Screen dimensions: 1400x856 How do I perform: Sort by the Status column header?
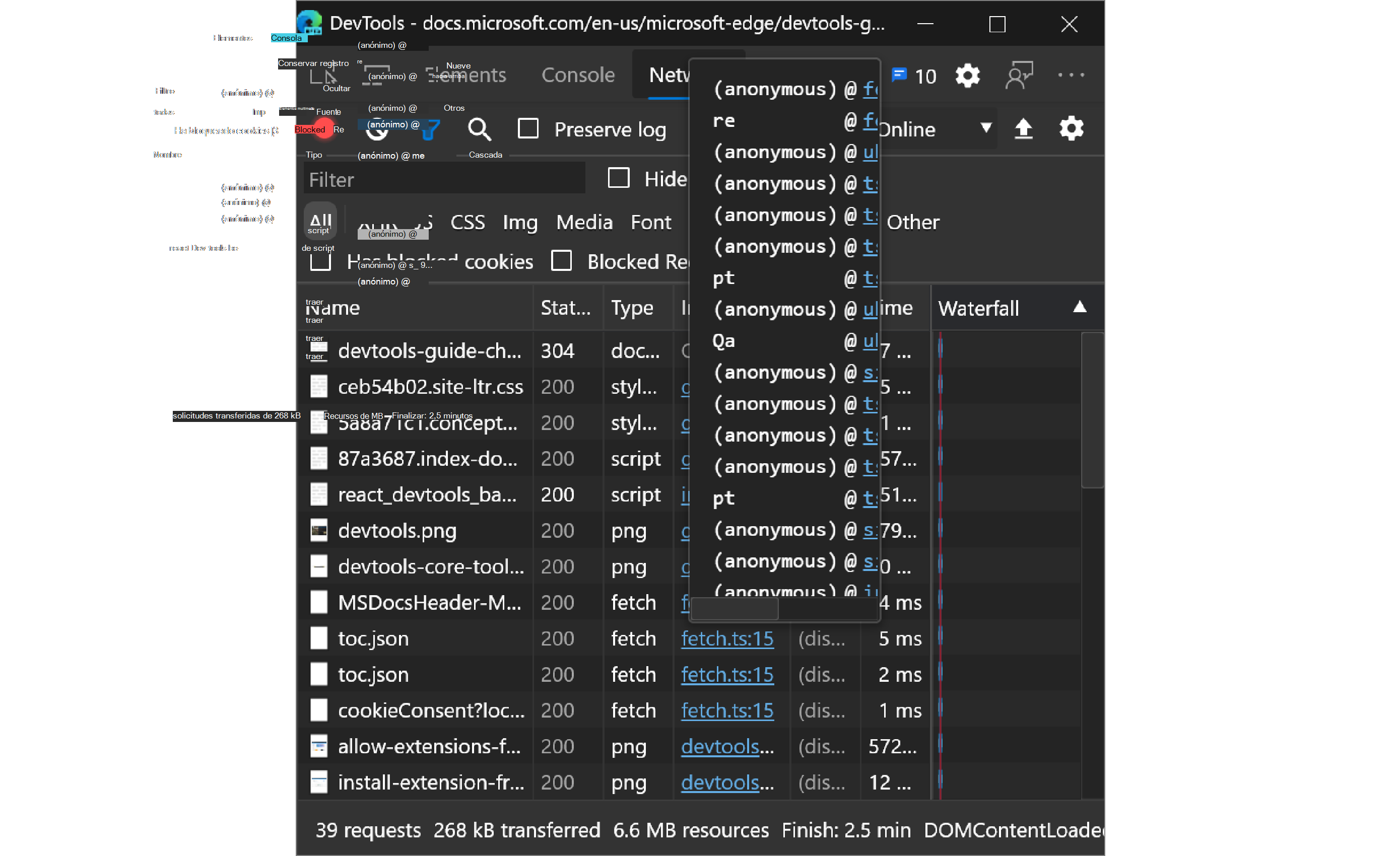pyautogui.click(x=568, y=308)
